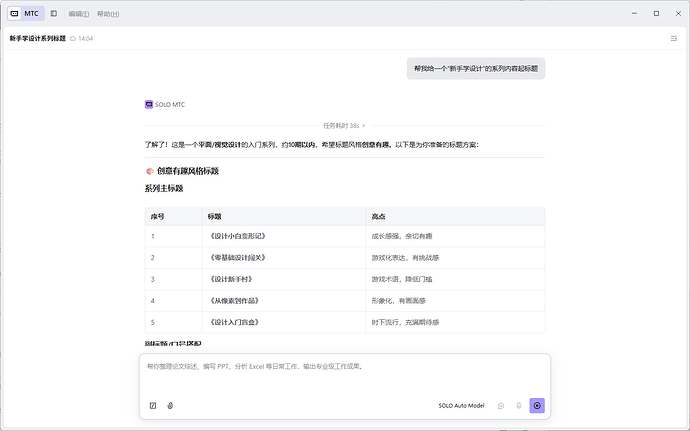690x431 pixels.
Task: Activate the microphone voice input icon
Action: (x=519, y=405)
